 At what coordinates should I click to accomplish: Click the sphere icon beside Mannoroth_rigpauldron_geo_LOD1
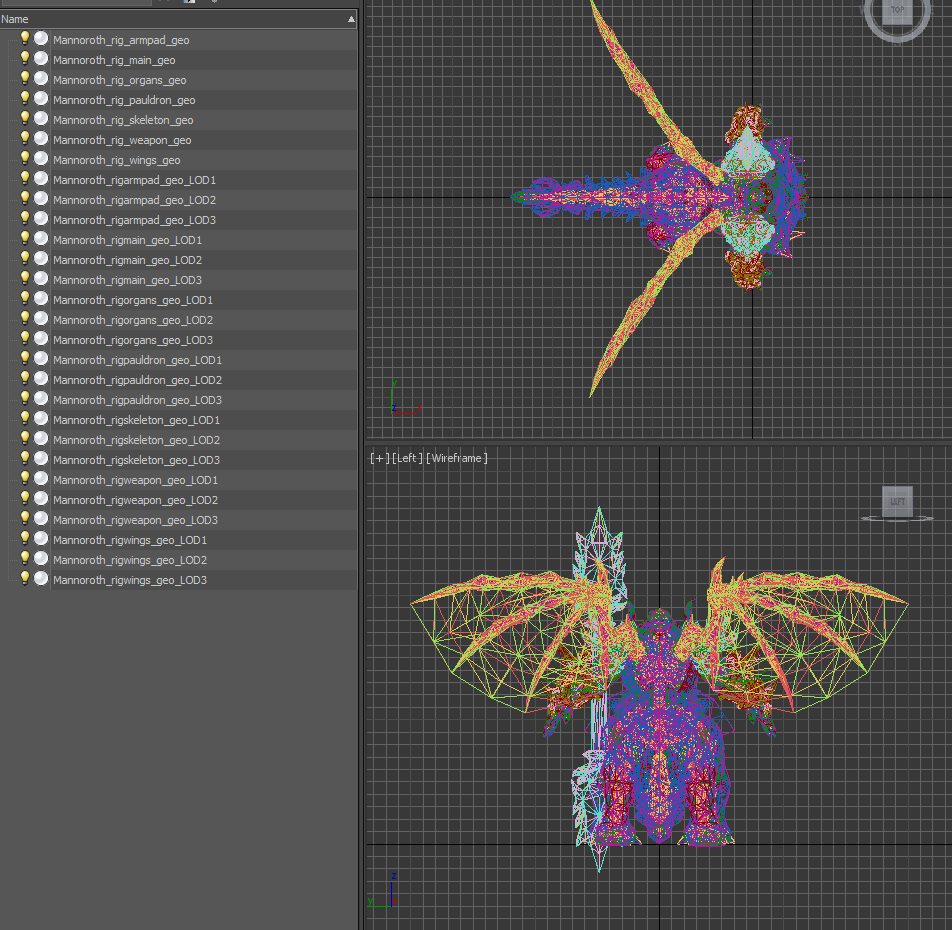(41, 359)
